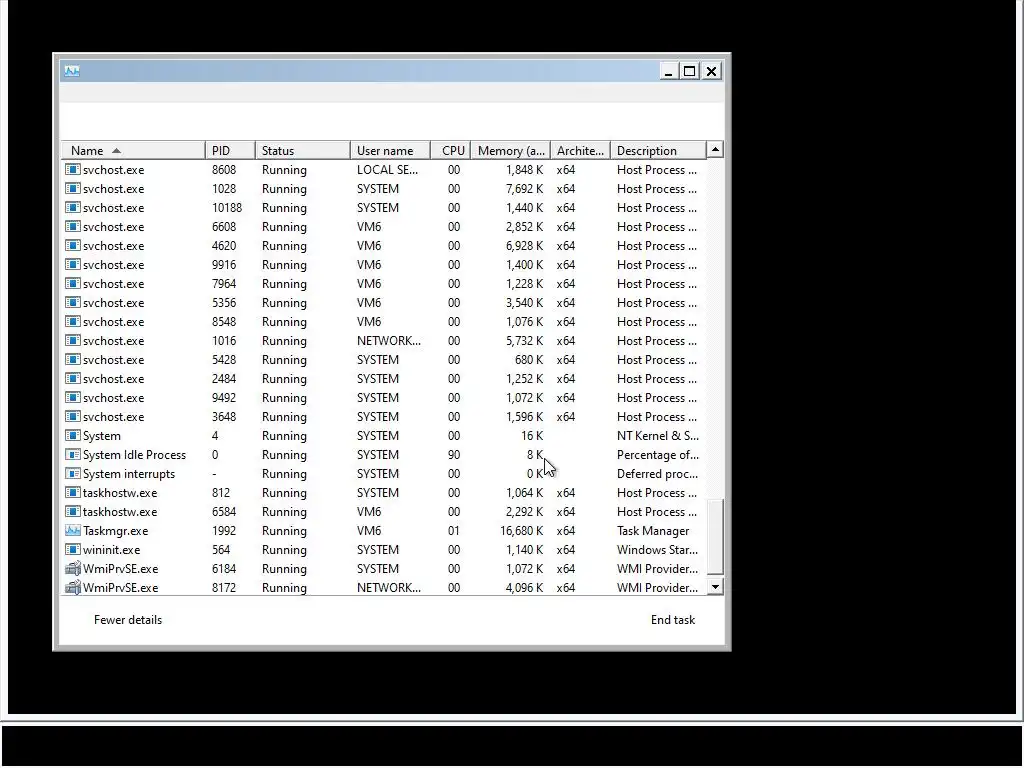This screenshot has width=1024, height=768.
Task: Click Fewer details
Action: click(x=128, y=620)
